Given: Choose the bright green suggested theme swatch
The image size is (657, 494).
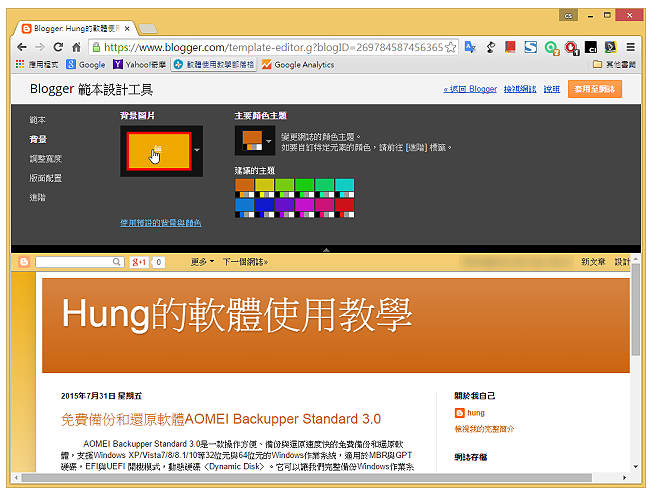Looking at the screenshot, I should [x=305, y=188].
